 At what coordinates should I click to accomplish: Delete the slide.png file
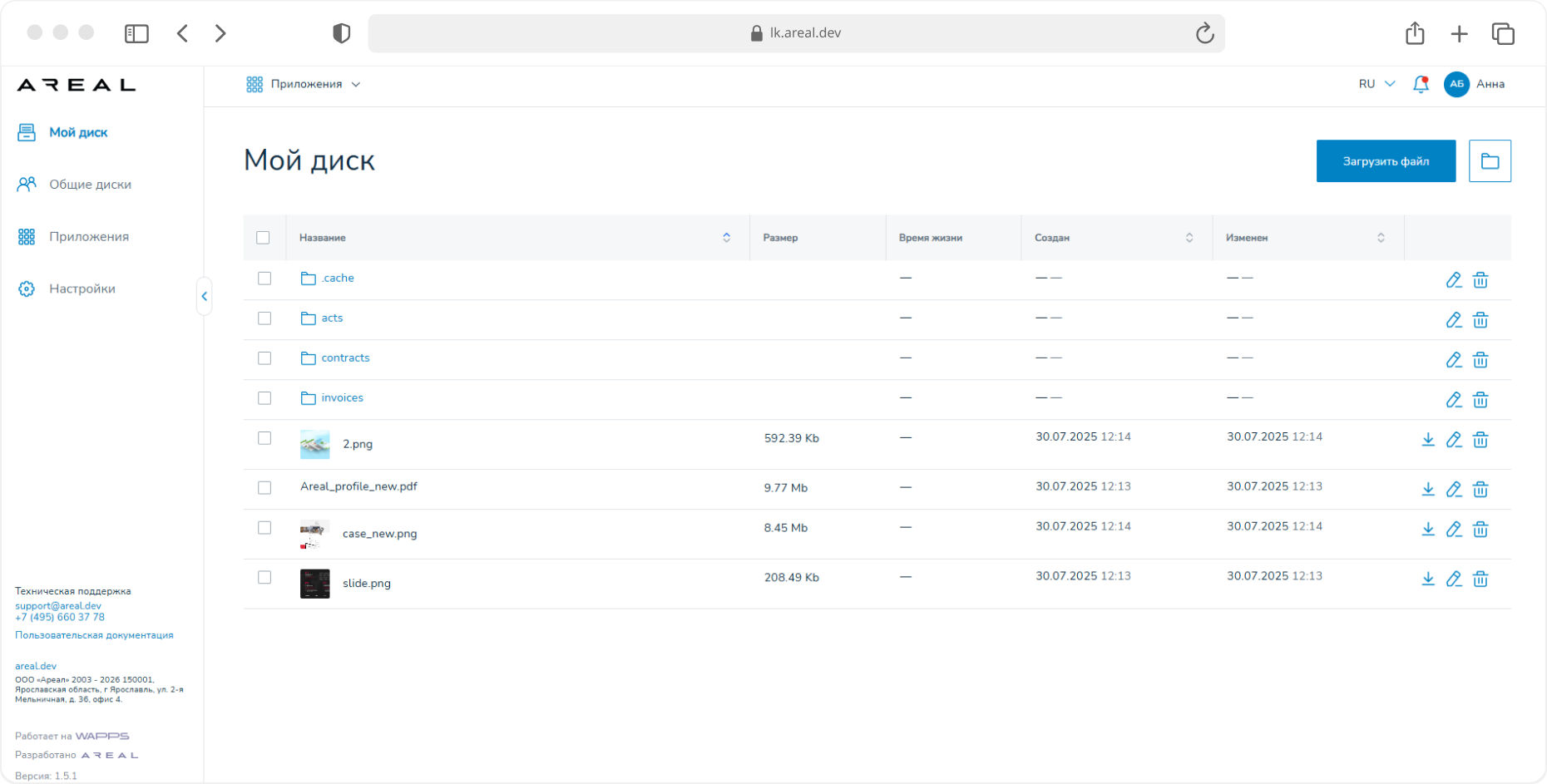click(x=1480, y=579)
